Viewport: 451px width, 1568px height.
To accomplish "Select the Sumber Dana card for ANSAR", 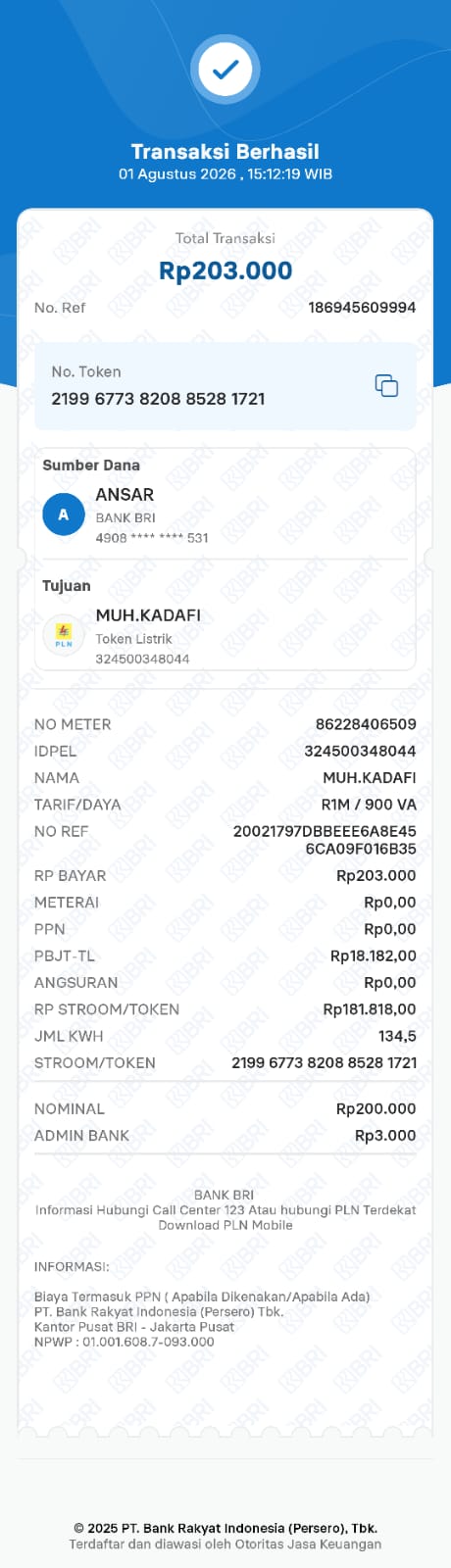I will coord(225,504).
